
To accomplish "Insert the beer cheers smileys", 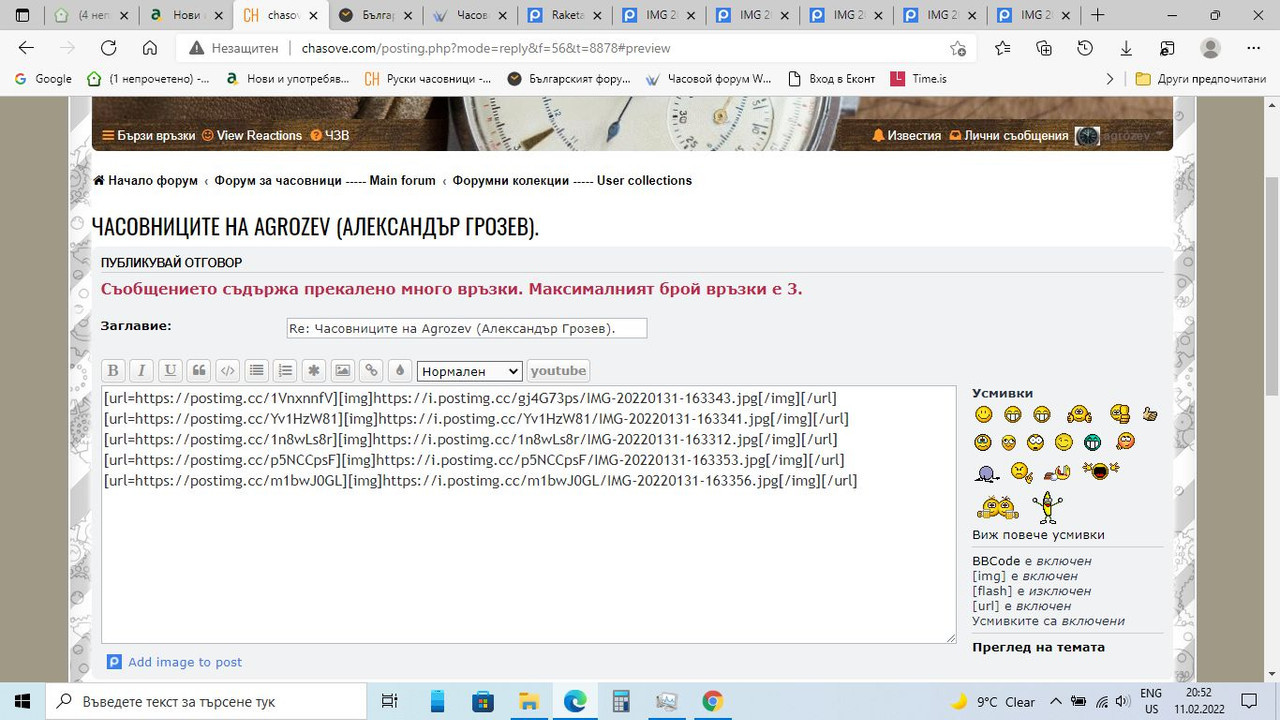I will click(997, 508).
